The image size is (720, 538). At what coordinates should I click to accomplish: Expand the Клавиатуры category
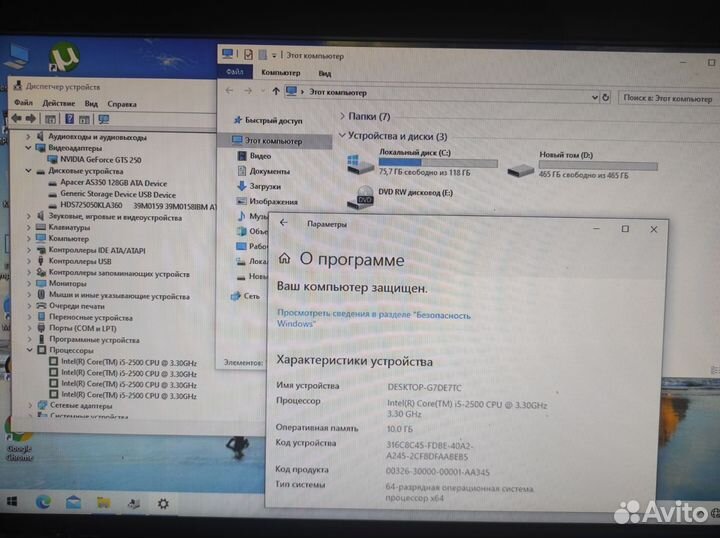tap(29, 227)
